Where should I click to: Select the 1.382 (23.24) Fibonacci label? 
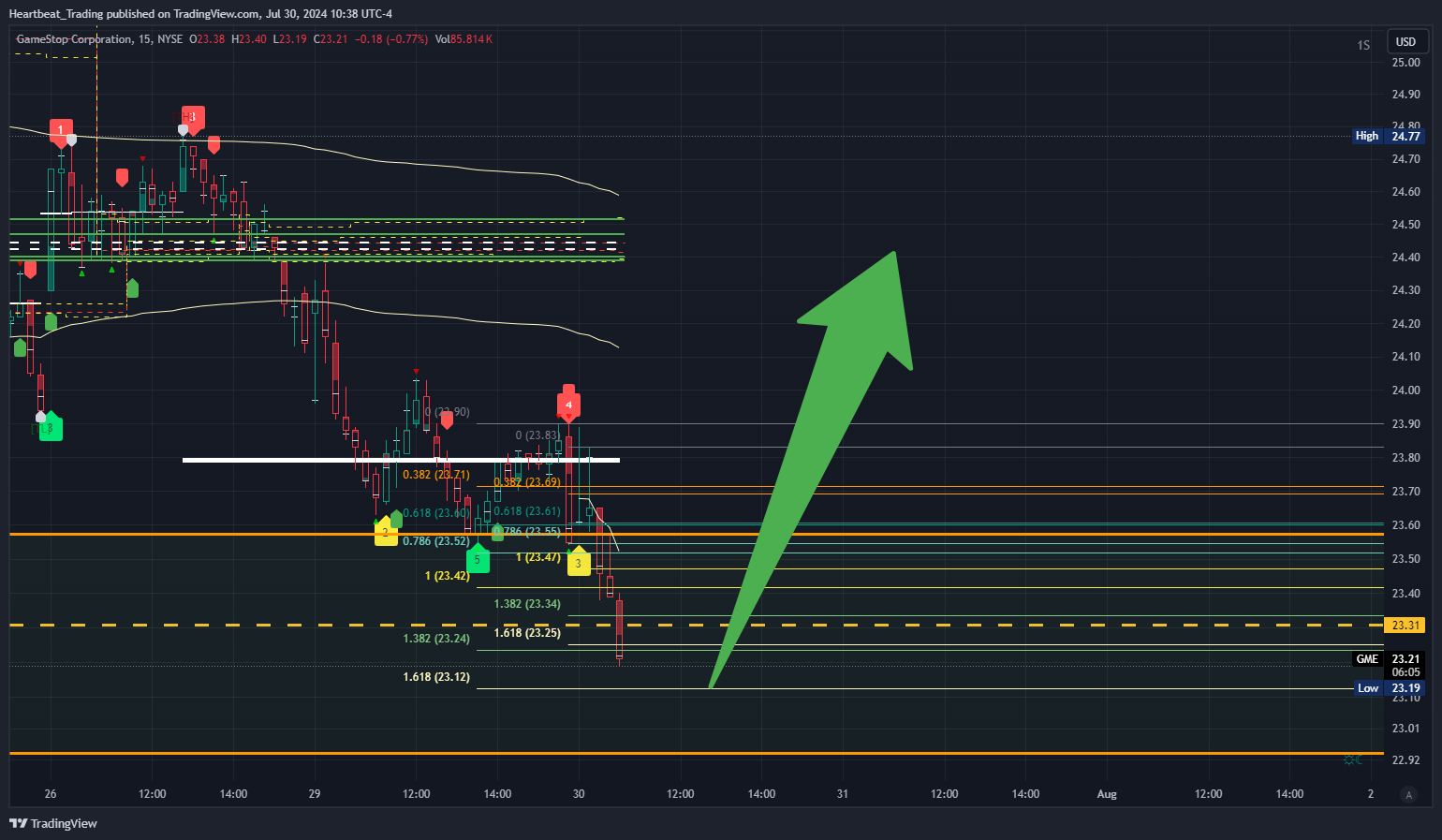pyautogui.click(x=436, y=639)
